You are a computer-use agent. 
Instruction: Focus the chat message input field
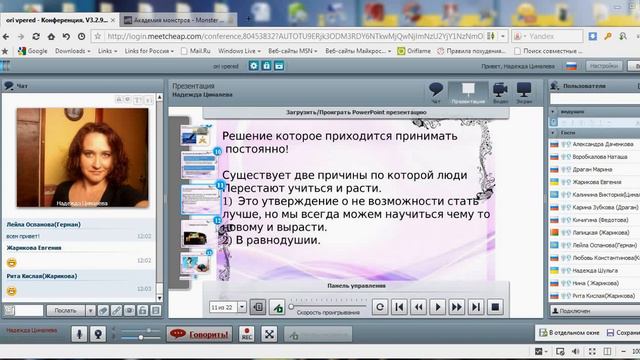pyautogui.click(x=29, y=311)
